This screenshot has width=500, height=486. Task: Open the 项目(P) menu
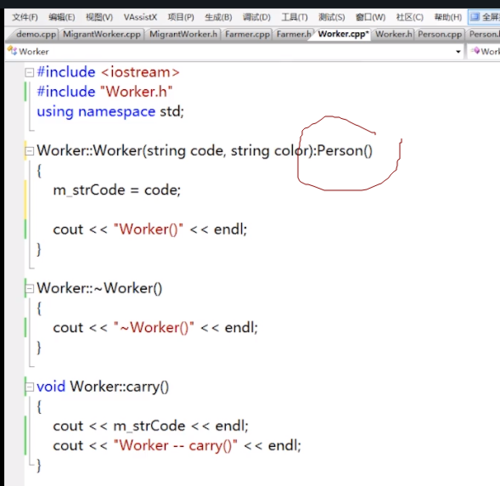[181, 17]
